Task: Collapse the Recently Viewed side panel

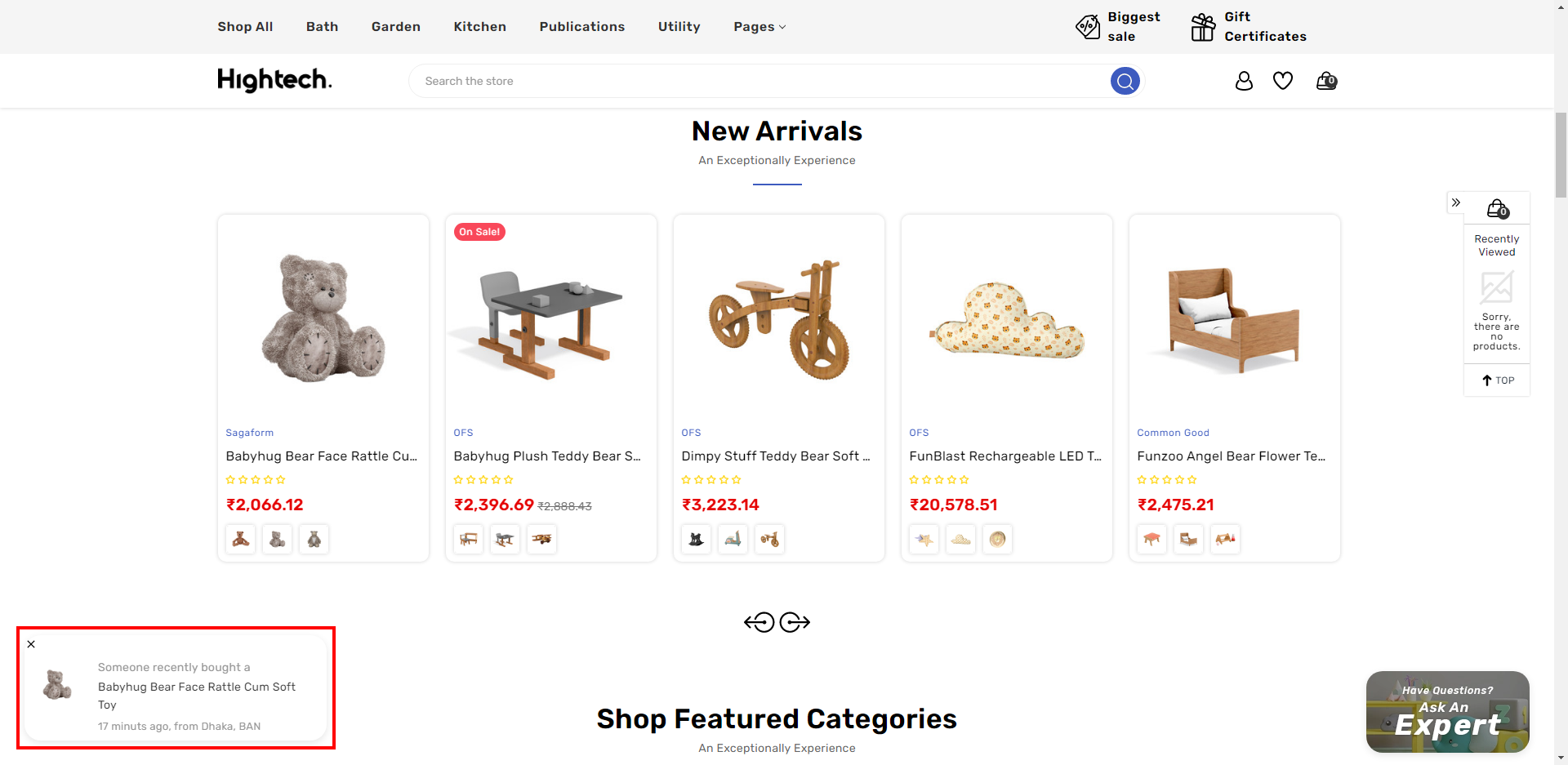Action: [x=1455, y=202]
